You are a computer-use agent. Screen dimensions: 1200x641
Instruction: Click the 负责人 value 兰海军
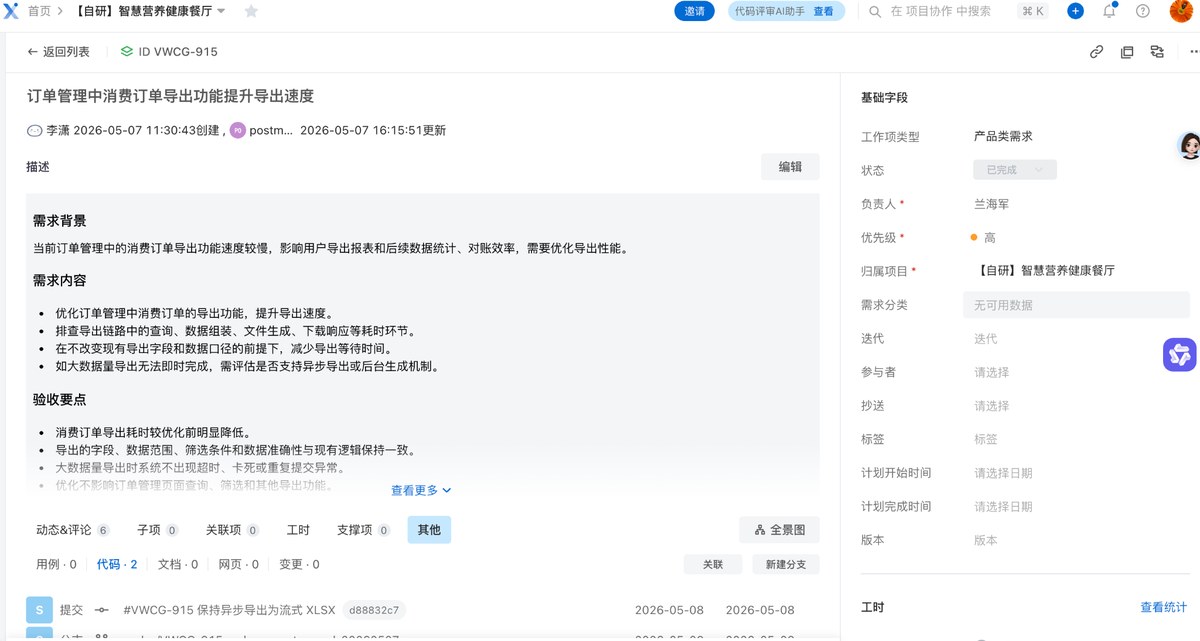[x=992, y=204]
